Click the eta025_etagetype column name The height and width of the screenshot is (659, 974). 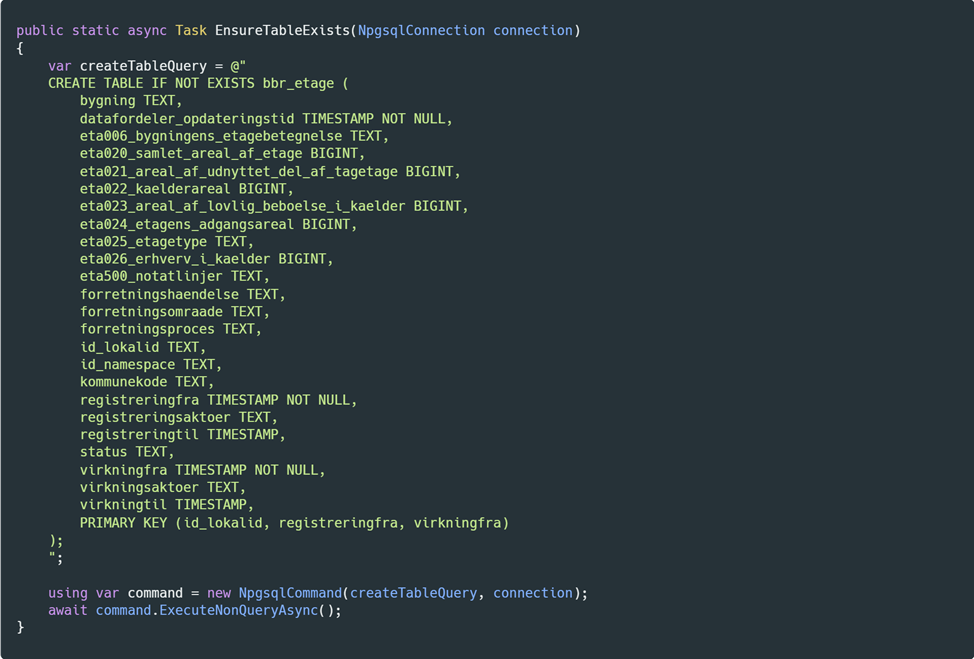tap(143, 242)
